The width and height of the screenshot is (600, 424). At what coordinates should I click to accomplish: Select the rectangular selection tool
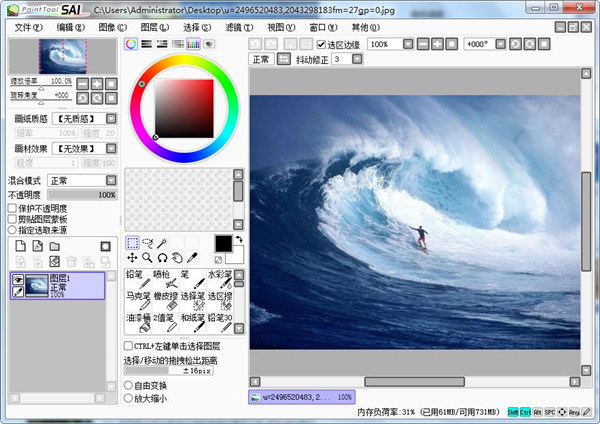tap(132, 243)
